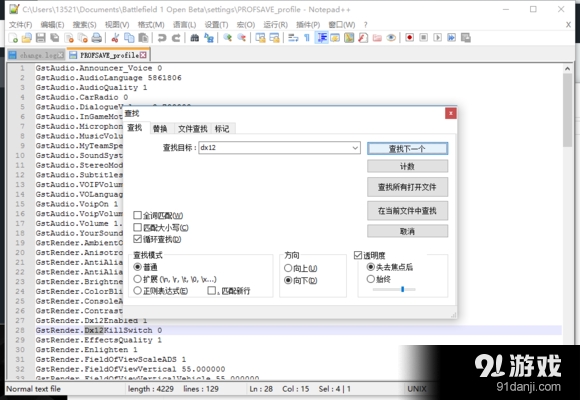Select the 扩展 extended search mode radio
Screen dimensions: 580x400
(x=138, y=279)
